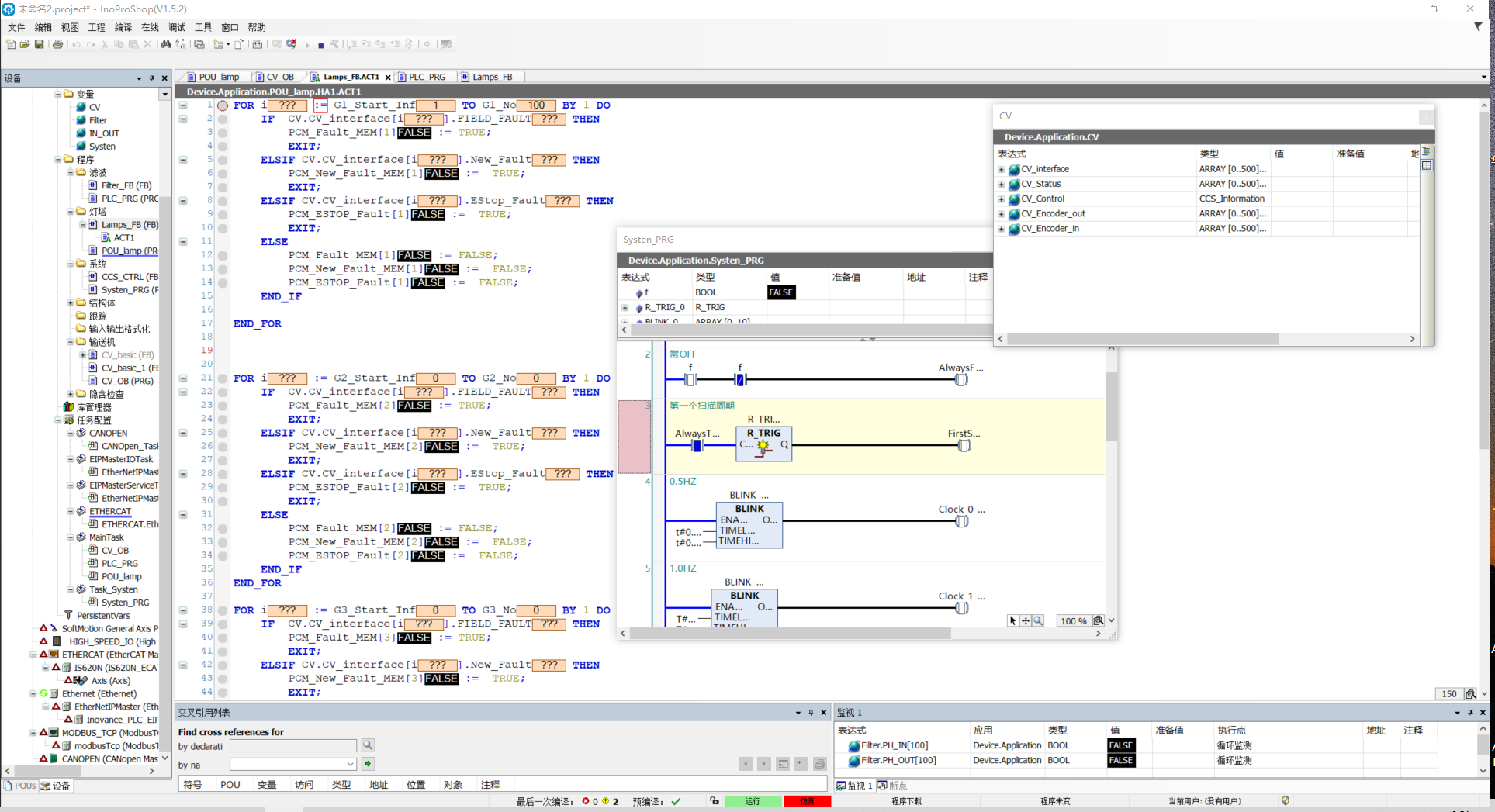1495x812 pixels.
Task: Toggle breakpoint circle on code line 2
Action: (x=223, y=119)
